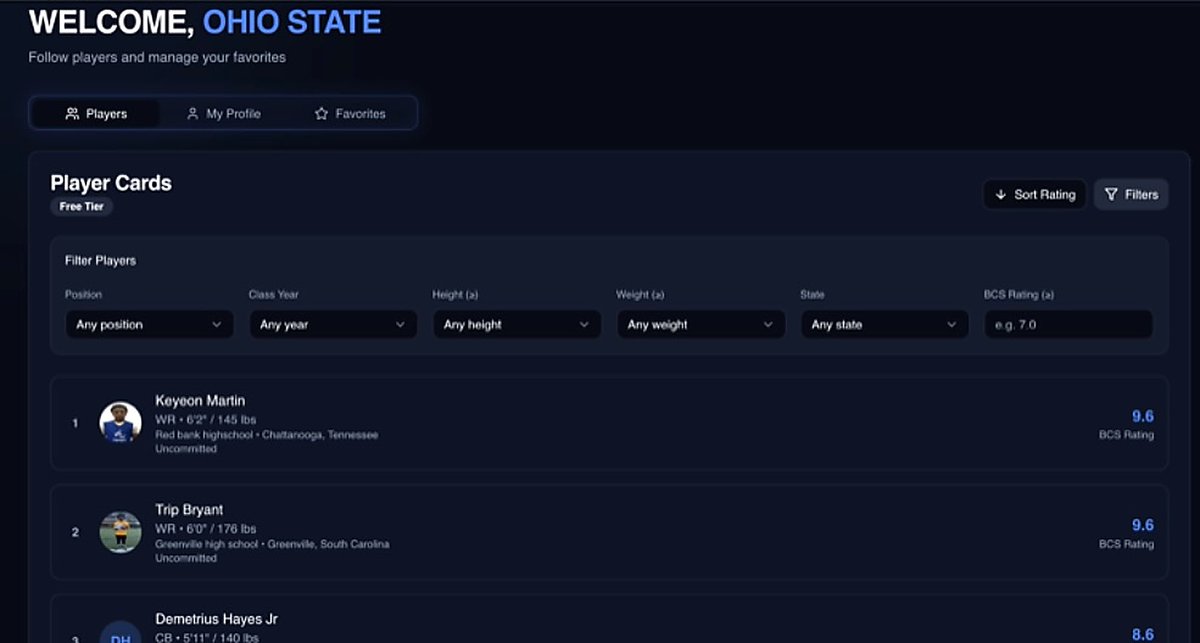Switch to the Players tab
Screen dimensions: 1200x643
(96, 114)
